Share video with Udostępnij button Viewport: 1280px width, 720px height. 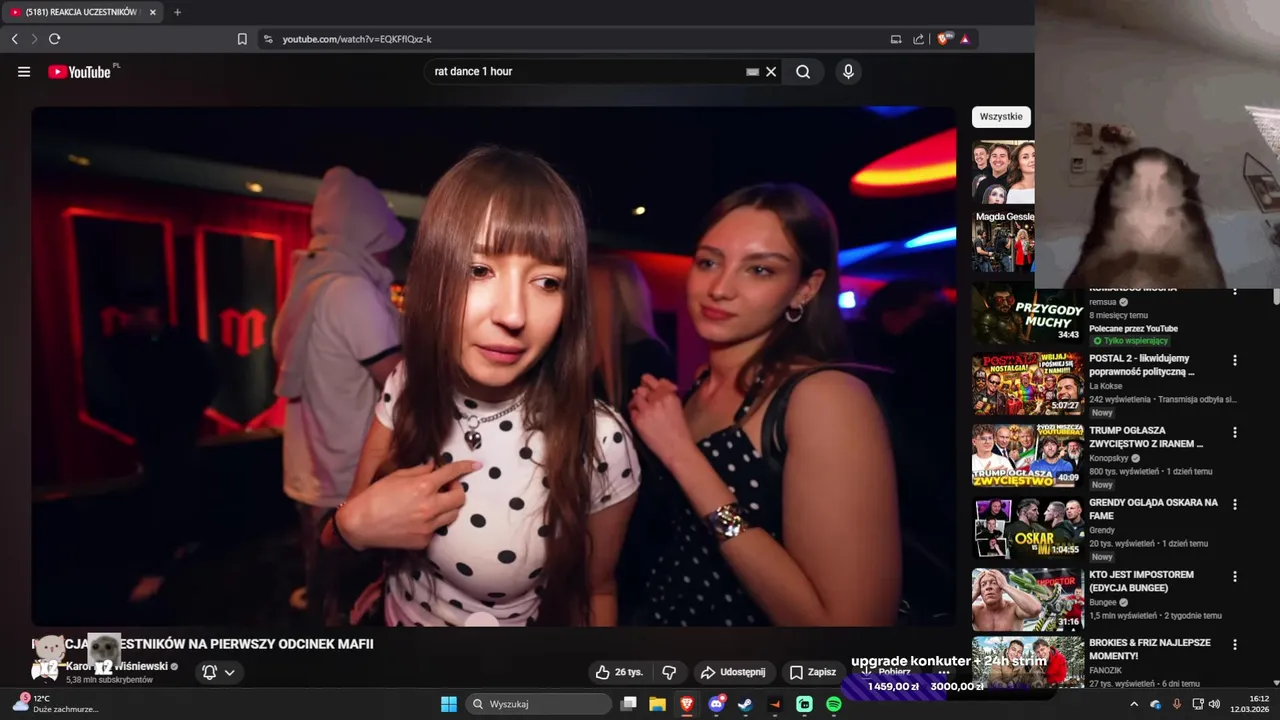[x=733, y=672]
